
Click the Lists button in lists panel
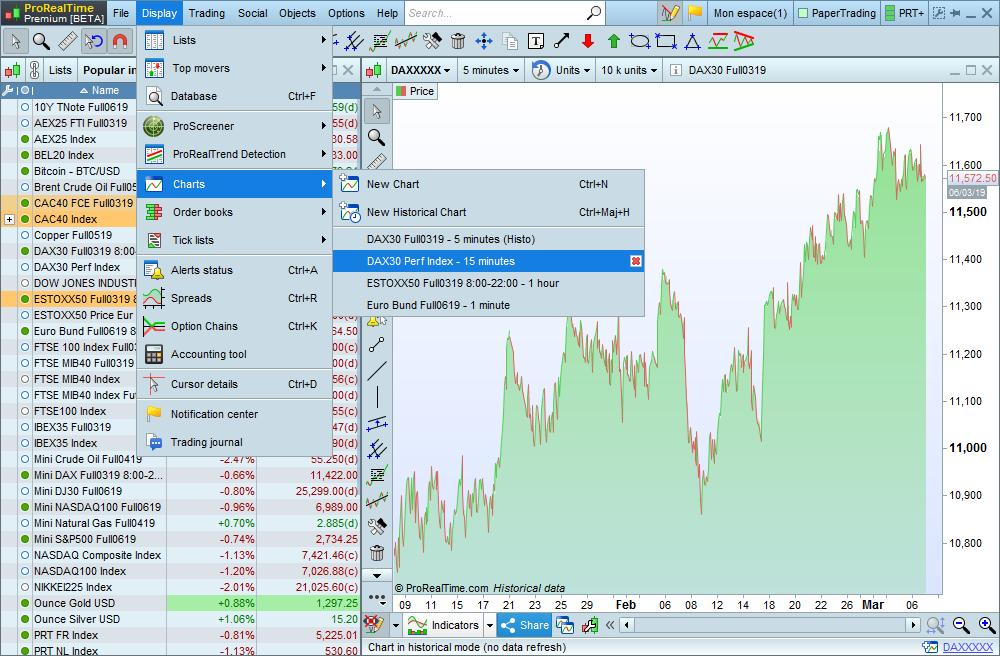pos(61,70)
